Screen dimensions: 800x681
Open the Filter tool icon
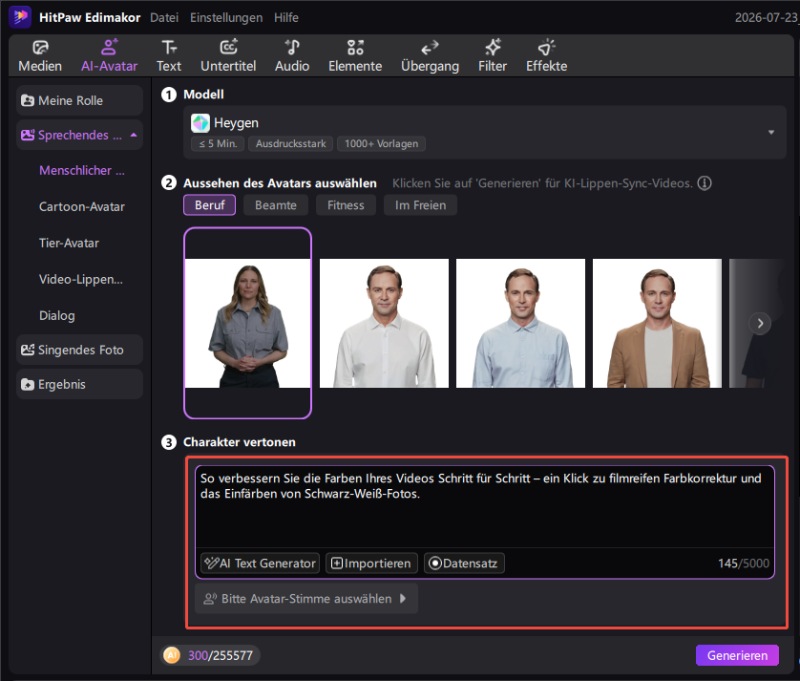click(492, 47)
